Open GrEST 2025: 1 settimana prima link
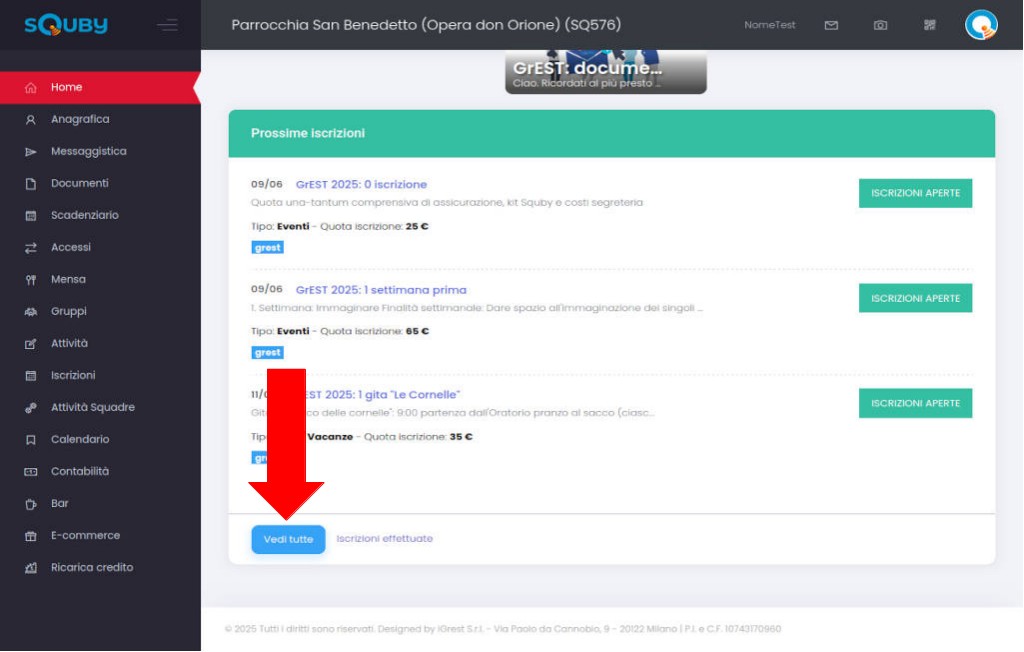This screenshot has width=1024, height=652. (381, 290)
